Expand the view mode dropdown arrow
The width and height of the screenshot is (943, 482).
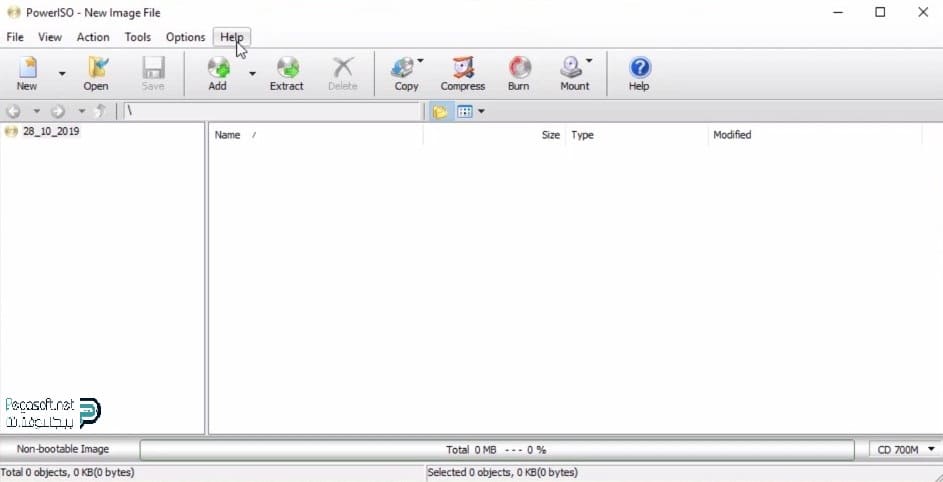(x=481, y=111)
